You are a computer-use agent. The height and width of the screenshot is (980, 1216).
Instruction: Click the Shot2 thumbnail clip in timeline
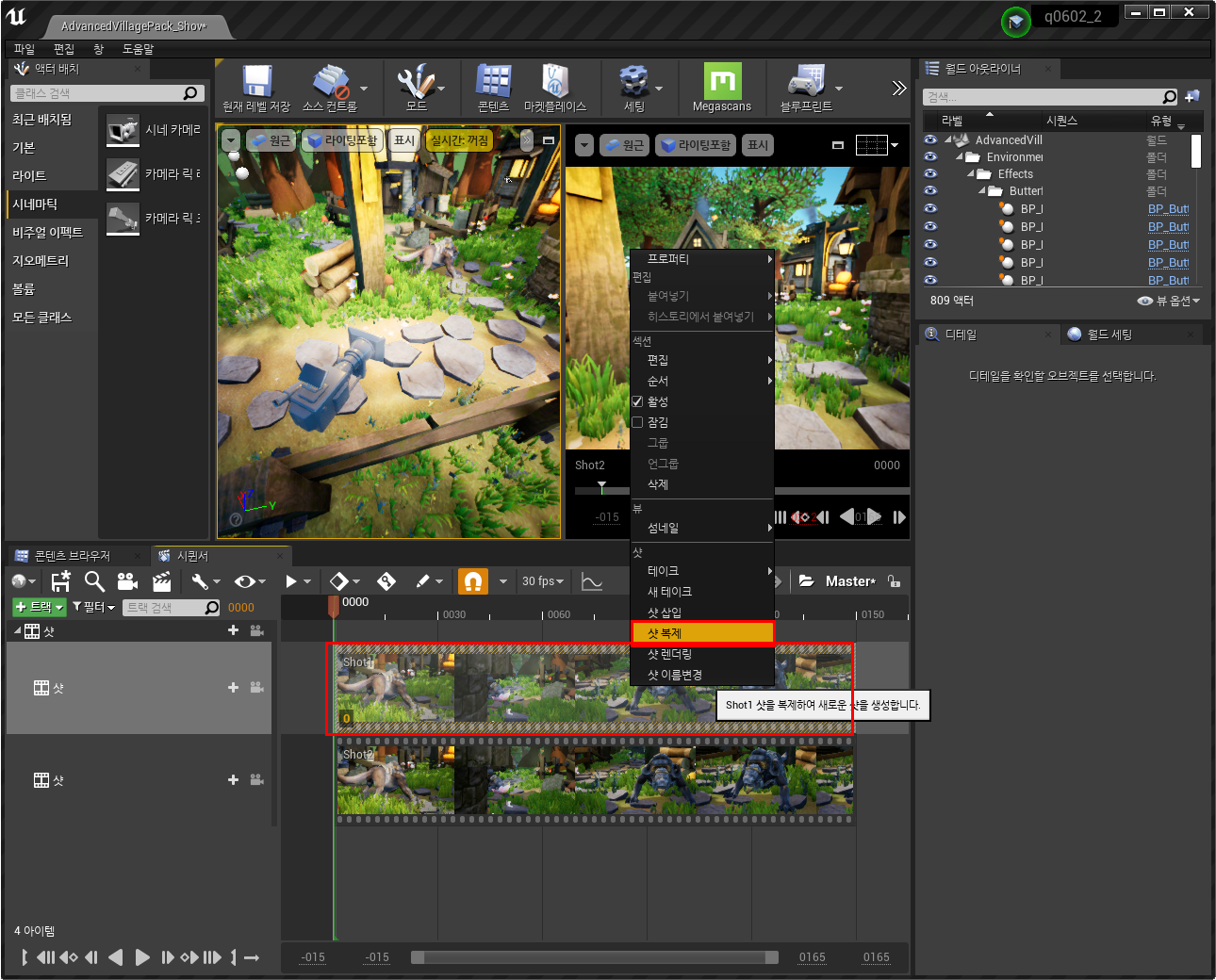pos(595,780)
